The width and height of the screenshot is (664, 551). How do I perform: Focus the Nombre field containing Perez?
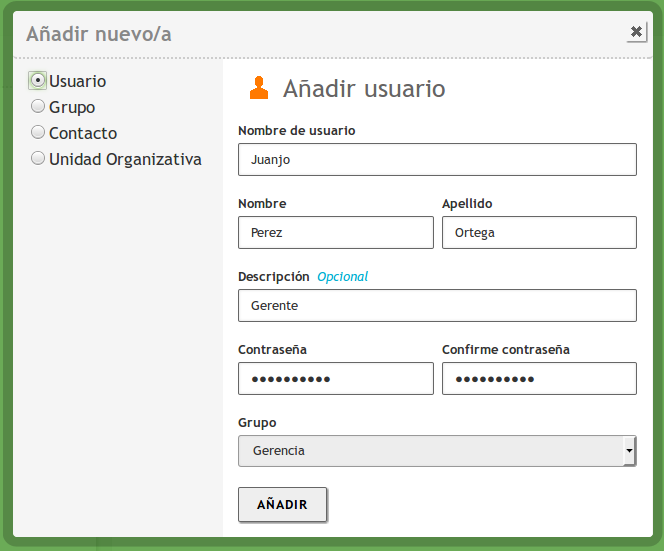click(x=335, y=232)
